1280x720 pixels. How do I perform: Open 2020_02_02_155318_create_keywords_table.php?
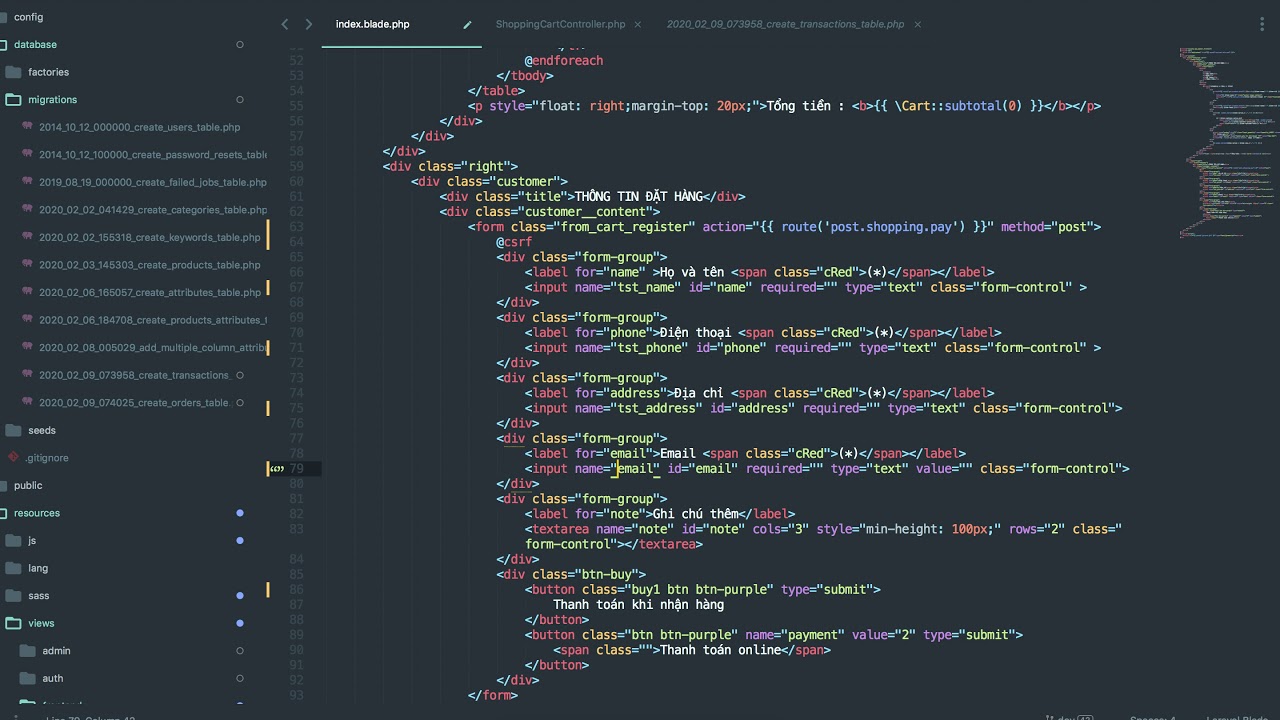click(149, 237)
